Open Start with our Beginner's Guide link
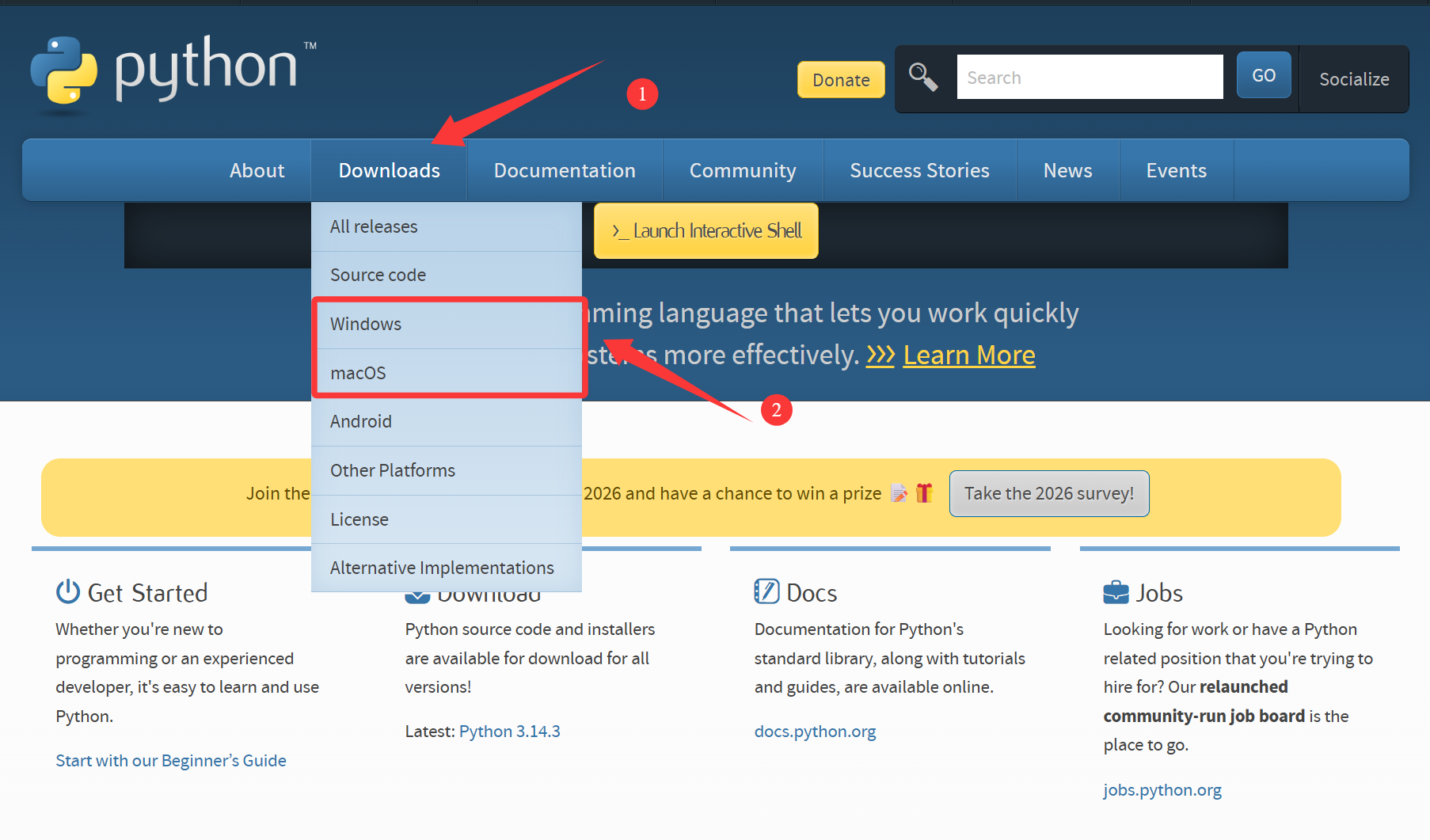 pos(171,761)
